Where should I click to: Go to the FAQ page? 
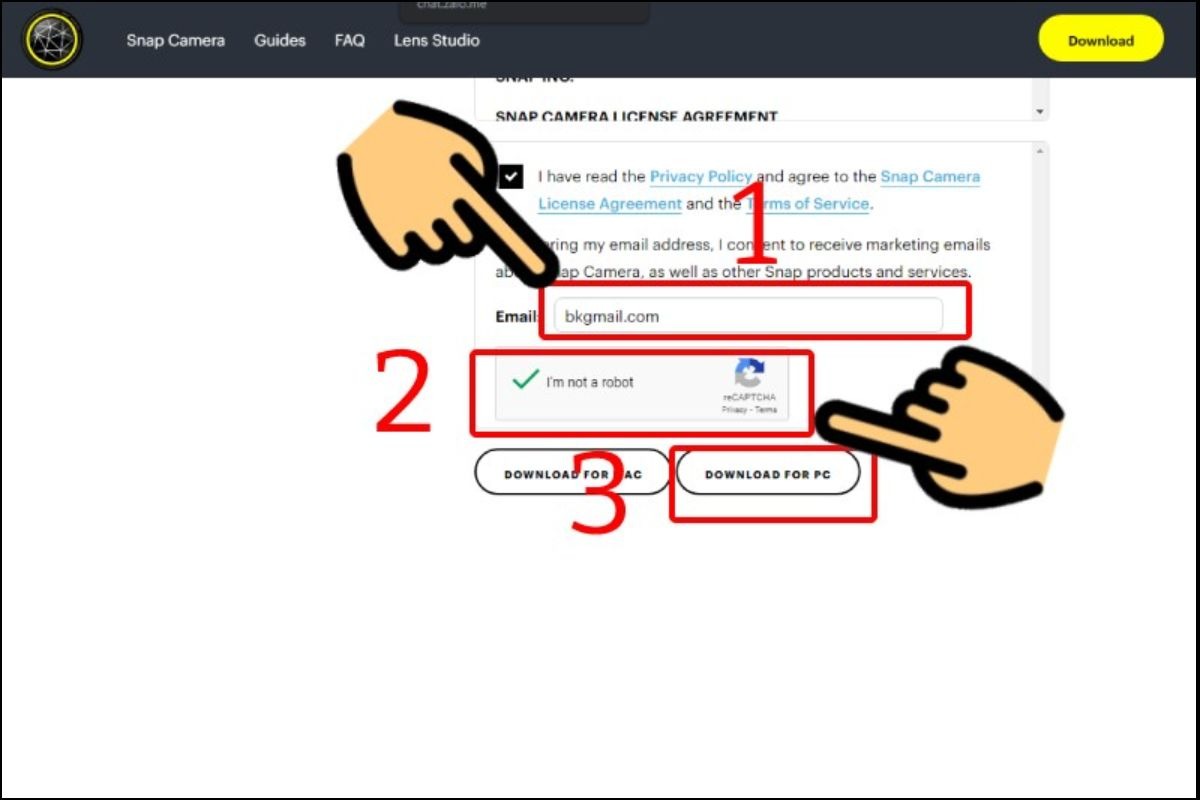point(350,41)
